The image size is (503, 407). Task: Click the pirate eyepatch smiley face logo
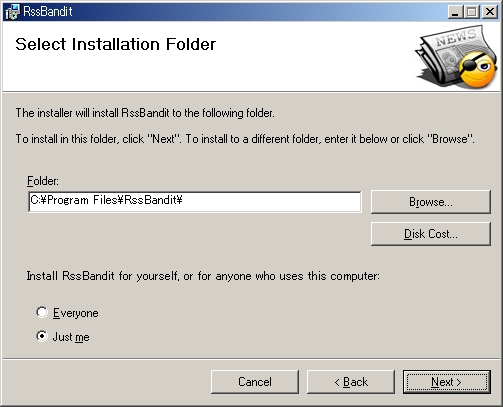477,69
